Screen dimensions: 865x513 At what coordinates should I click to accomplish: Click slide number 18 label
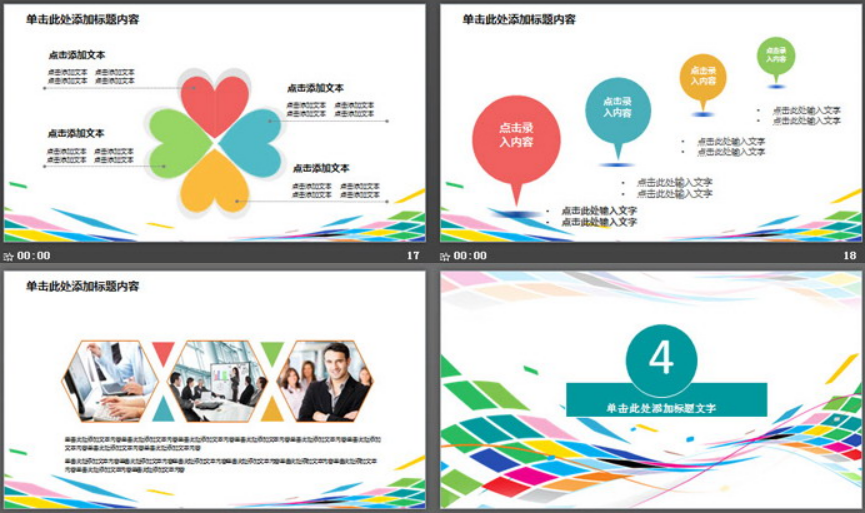(x=849, y=256)
